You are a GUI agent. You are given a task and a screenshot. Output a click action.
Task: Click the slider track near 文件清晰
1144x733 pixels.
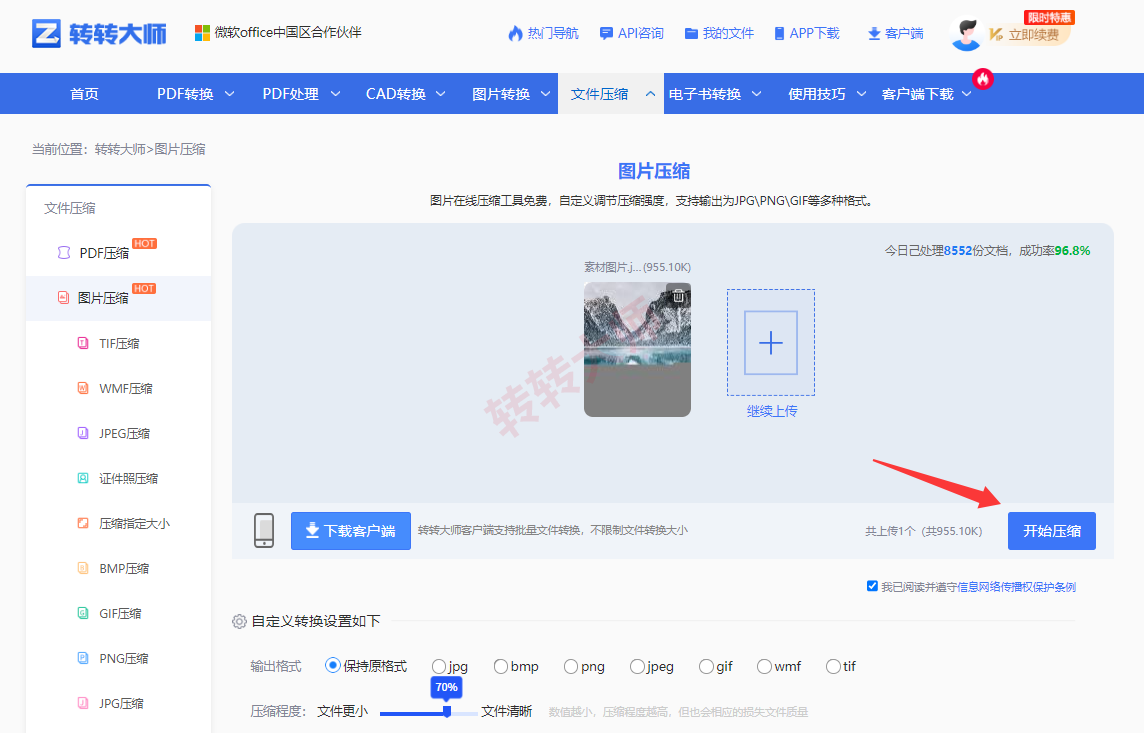pos(465,712)
